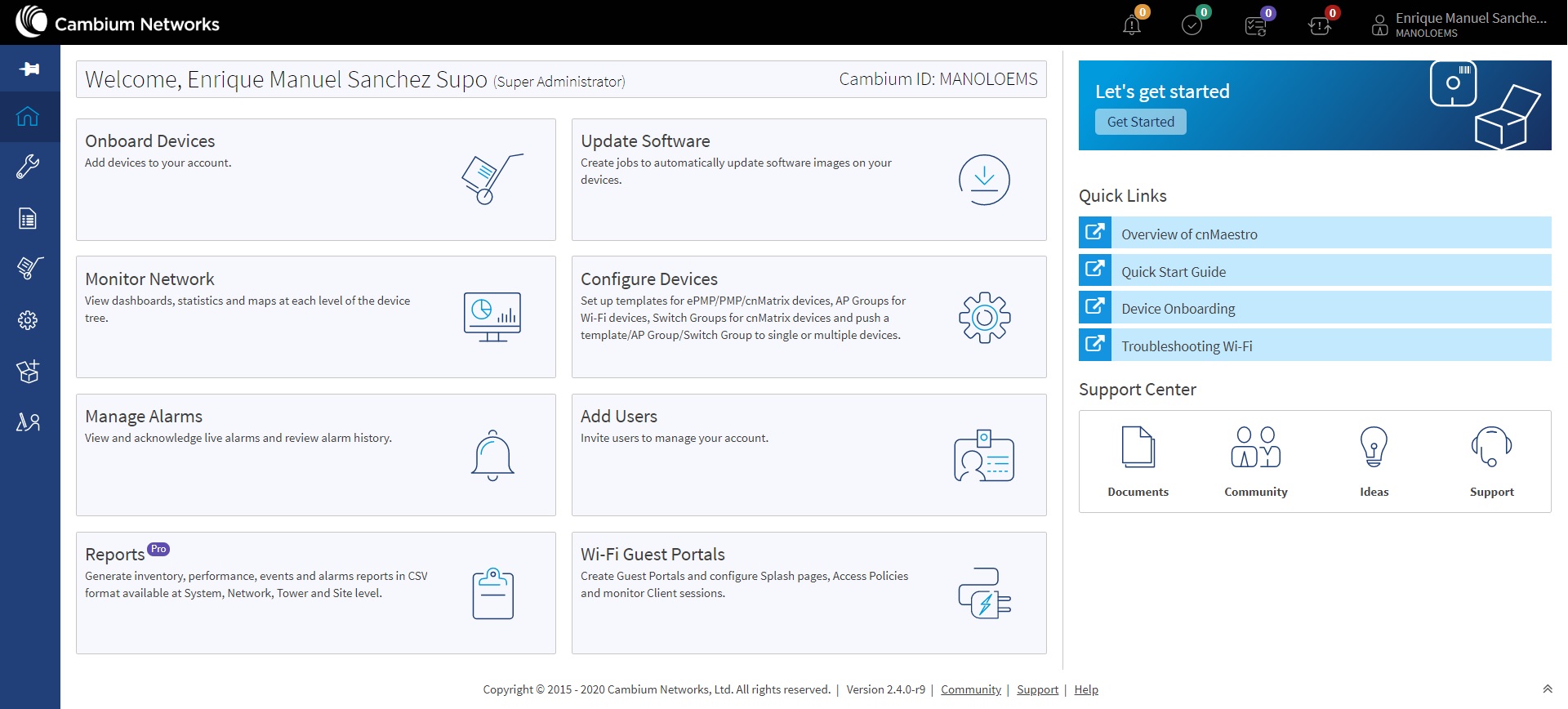The image size is (1568, 709).
Task: Open the Device Onboarding quick link
Action: [1315, 307]
